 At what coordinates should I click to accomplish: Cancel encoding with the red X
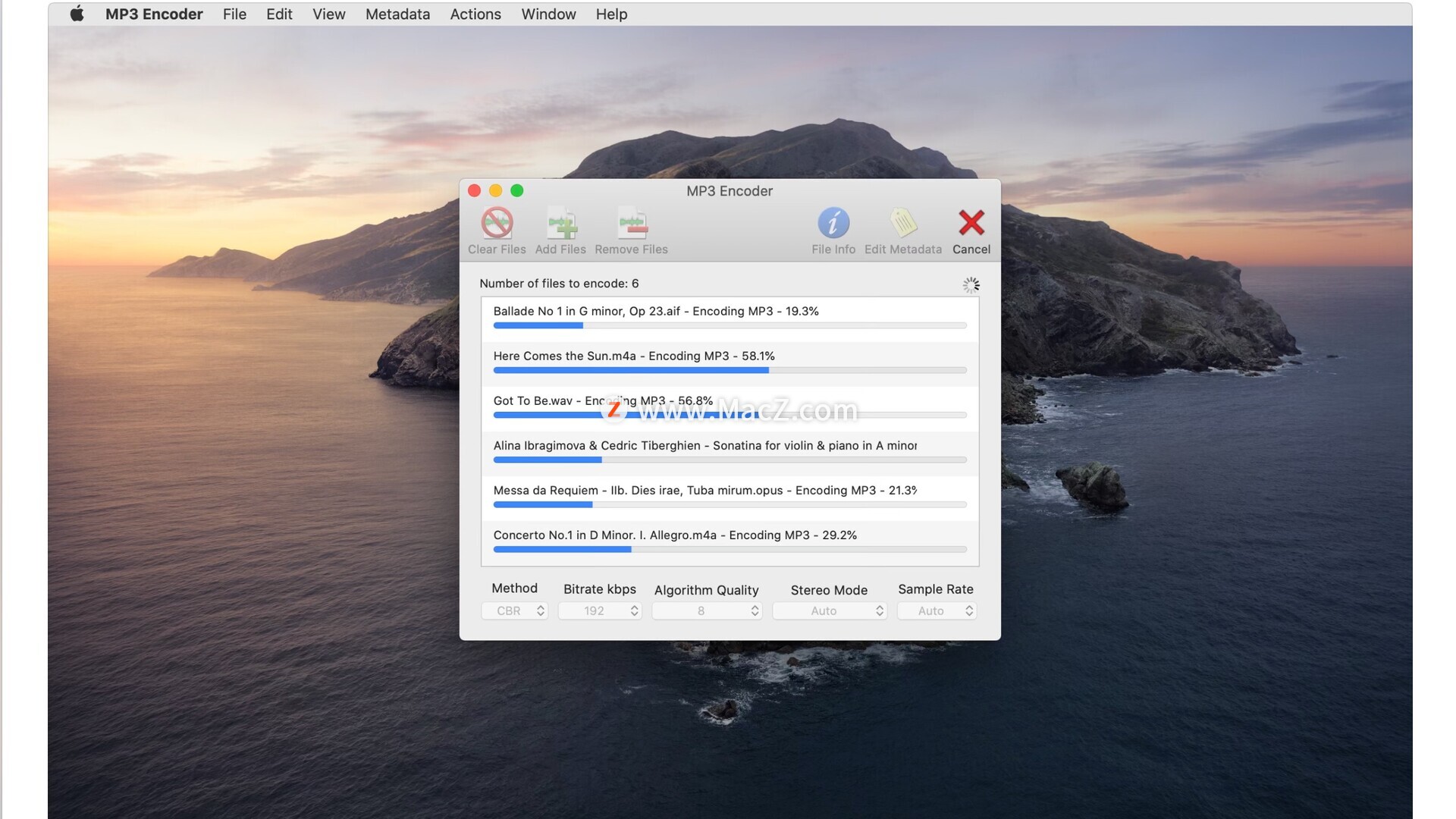(971, 224)
